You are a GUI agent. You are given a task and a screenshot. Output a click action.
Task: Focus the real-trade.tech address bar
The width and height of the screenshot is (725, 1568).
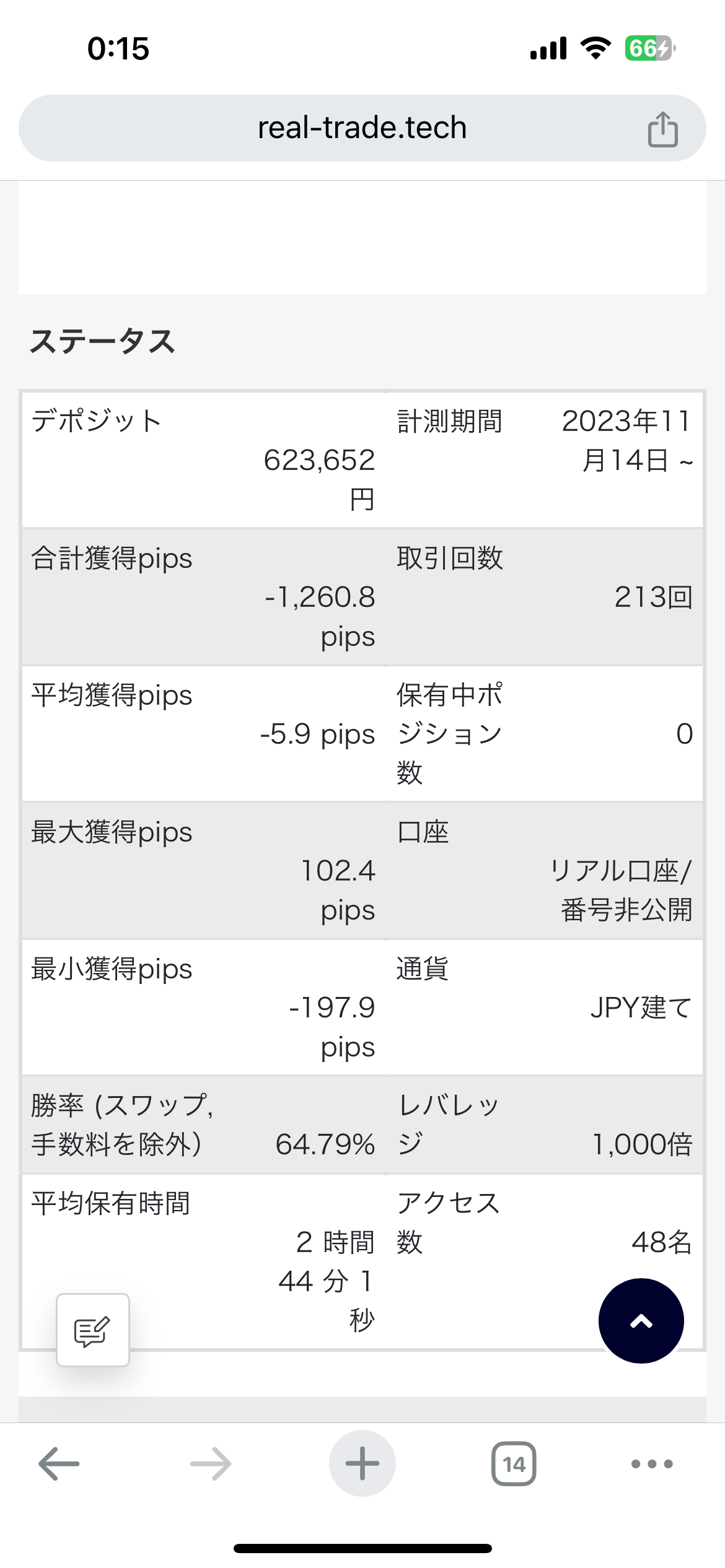362,128
